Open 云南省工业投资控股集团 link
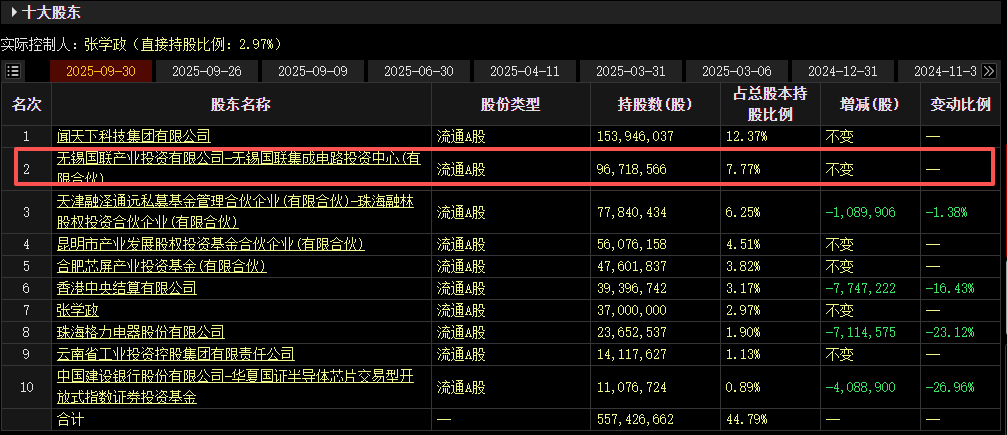 coord(175,354)
